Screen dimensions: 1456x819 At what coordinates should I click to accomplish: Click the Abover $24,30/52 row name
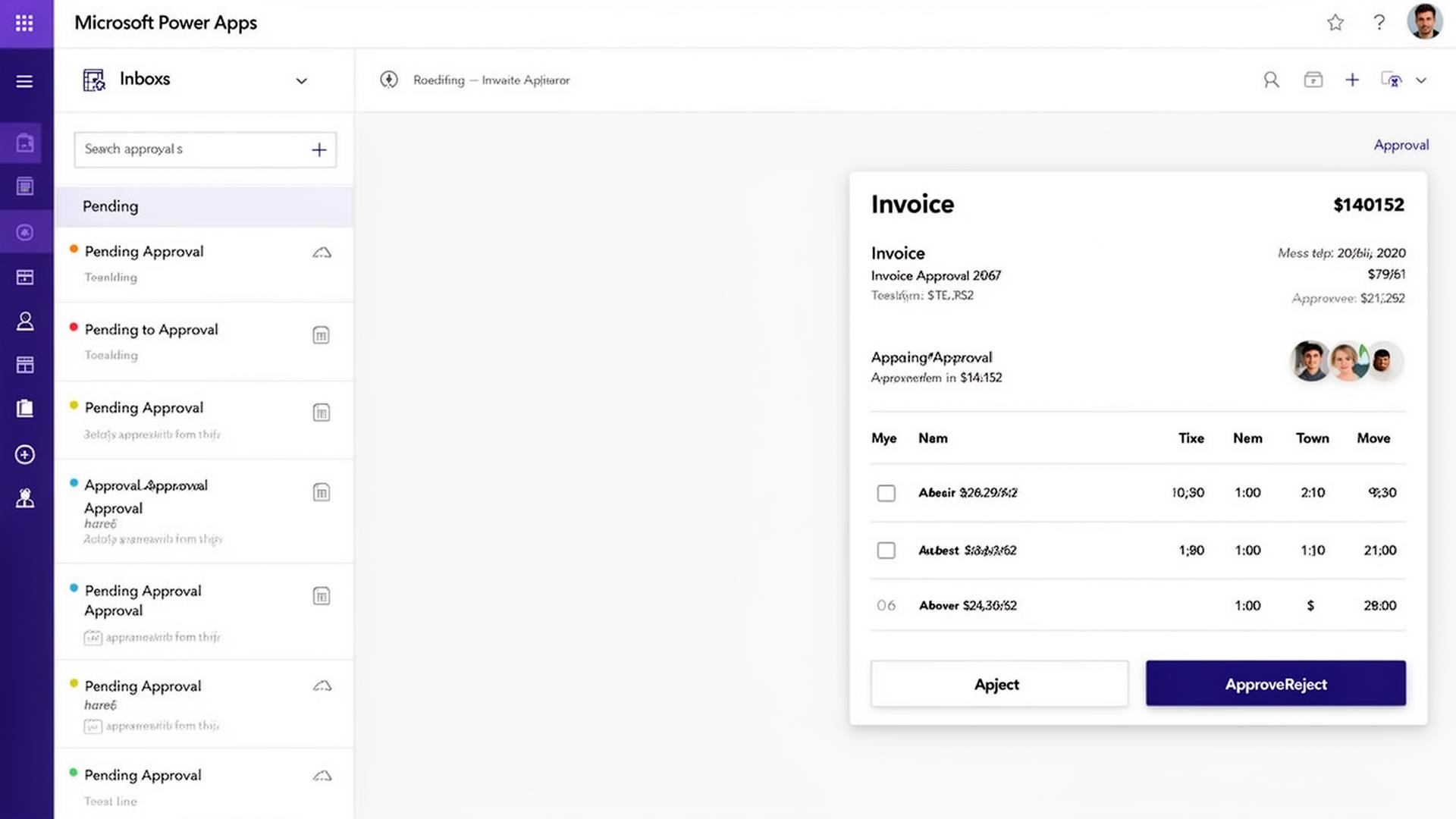(968, 605)
